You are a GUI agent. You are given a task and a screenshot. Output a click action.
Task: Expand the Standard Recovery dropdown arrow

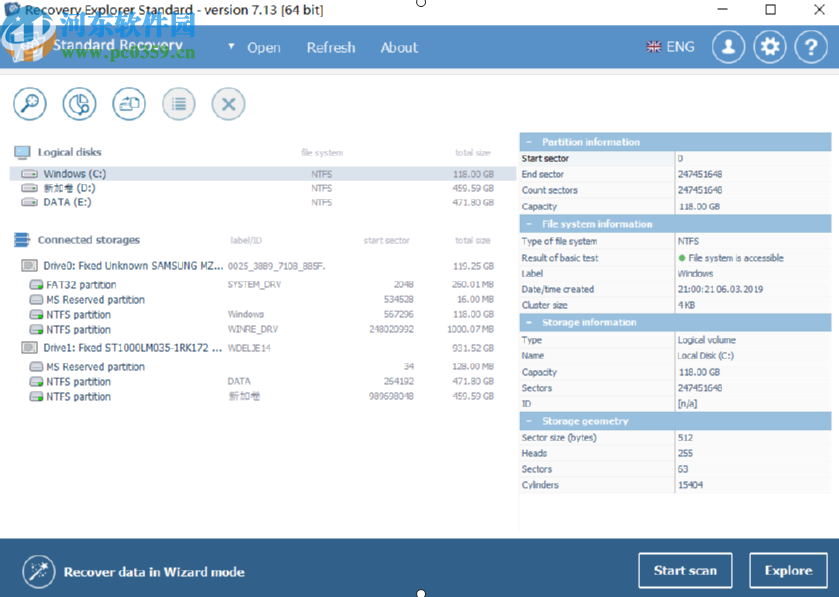(231, 47)
